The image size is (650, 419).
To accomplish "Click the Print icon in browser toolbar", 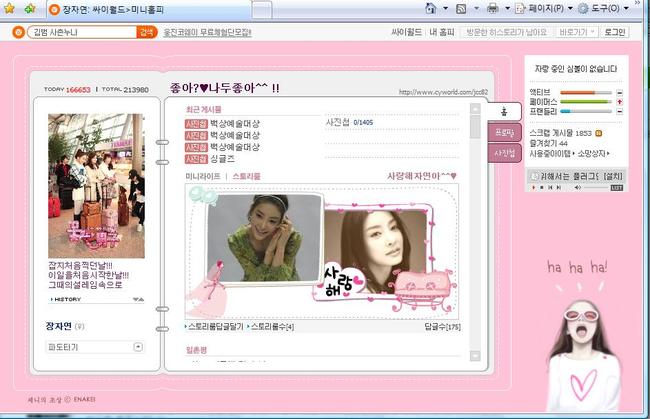I will [x=493, y=8].
